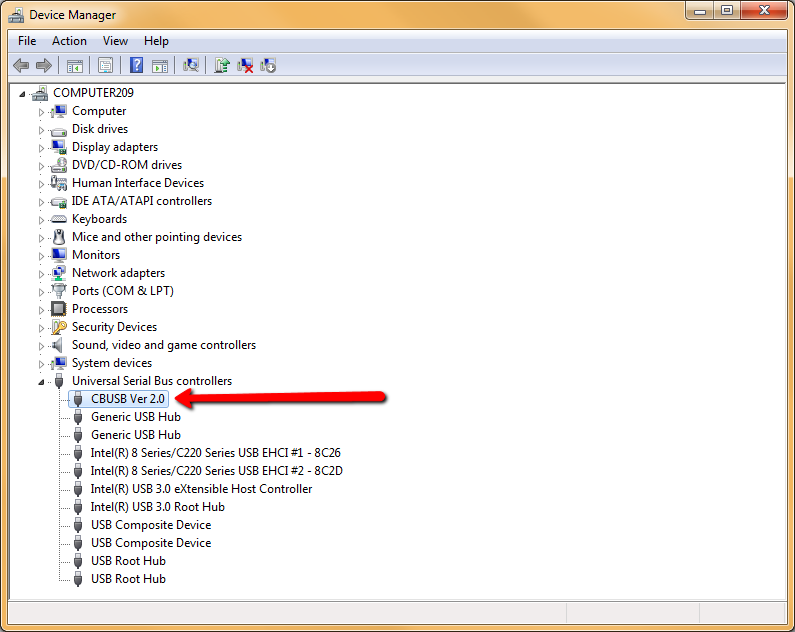The height and width of the screenshot is (632, 795).
Task: Open the Properties toolbar icon
Action: point(105,65)
